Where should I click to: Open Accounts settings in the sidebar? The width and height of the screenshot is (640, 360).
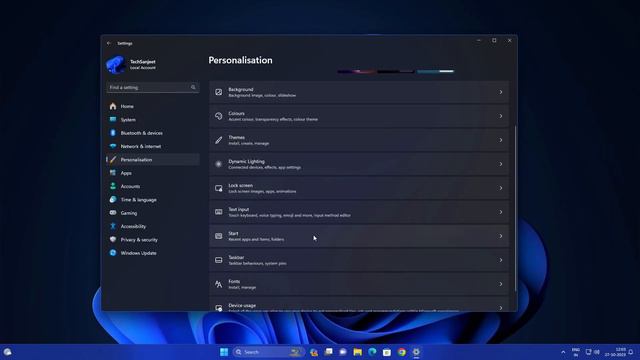point(153,186)
